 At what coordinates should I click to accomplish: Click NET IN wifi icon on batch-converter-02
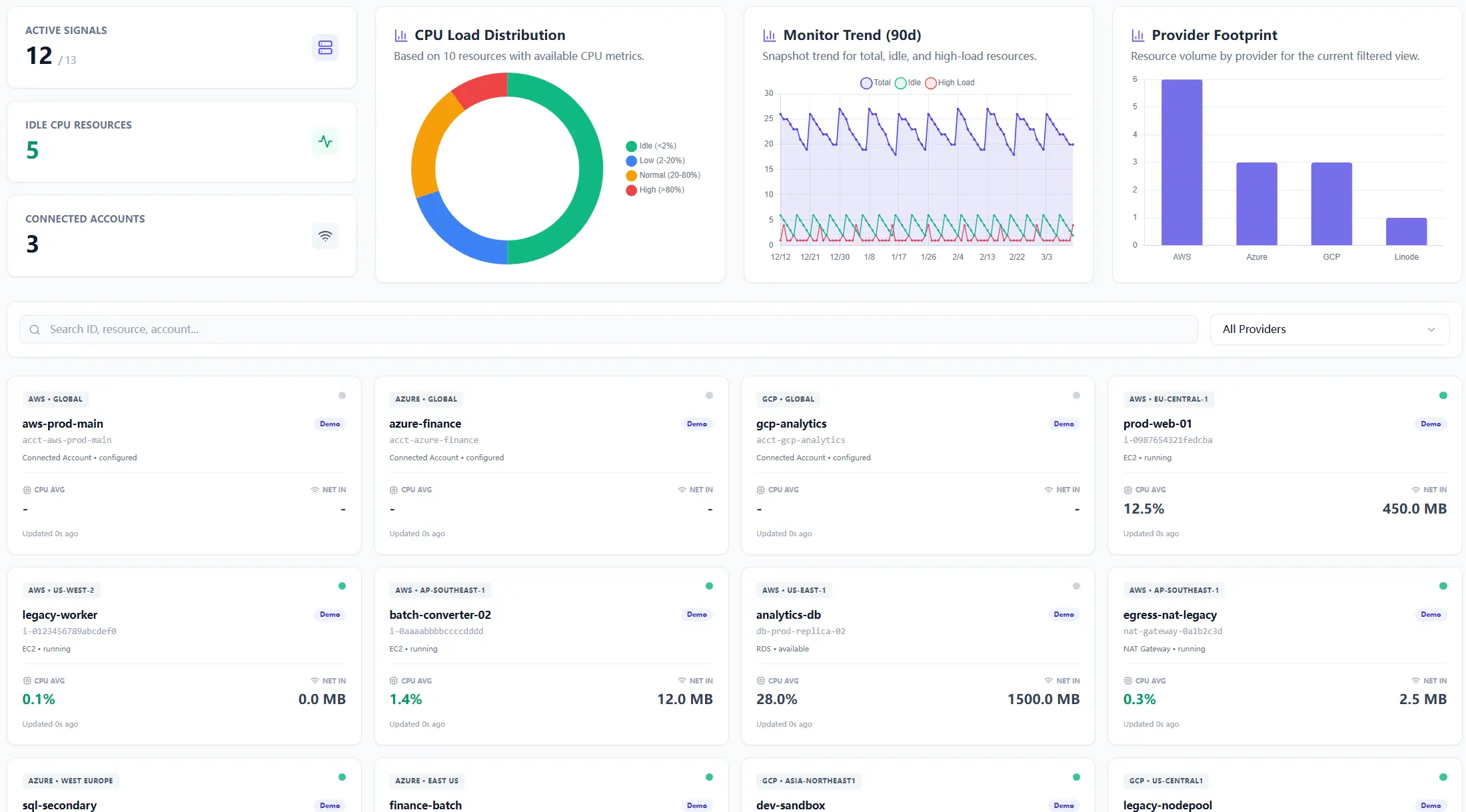pos(682,681)
